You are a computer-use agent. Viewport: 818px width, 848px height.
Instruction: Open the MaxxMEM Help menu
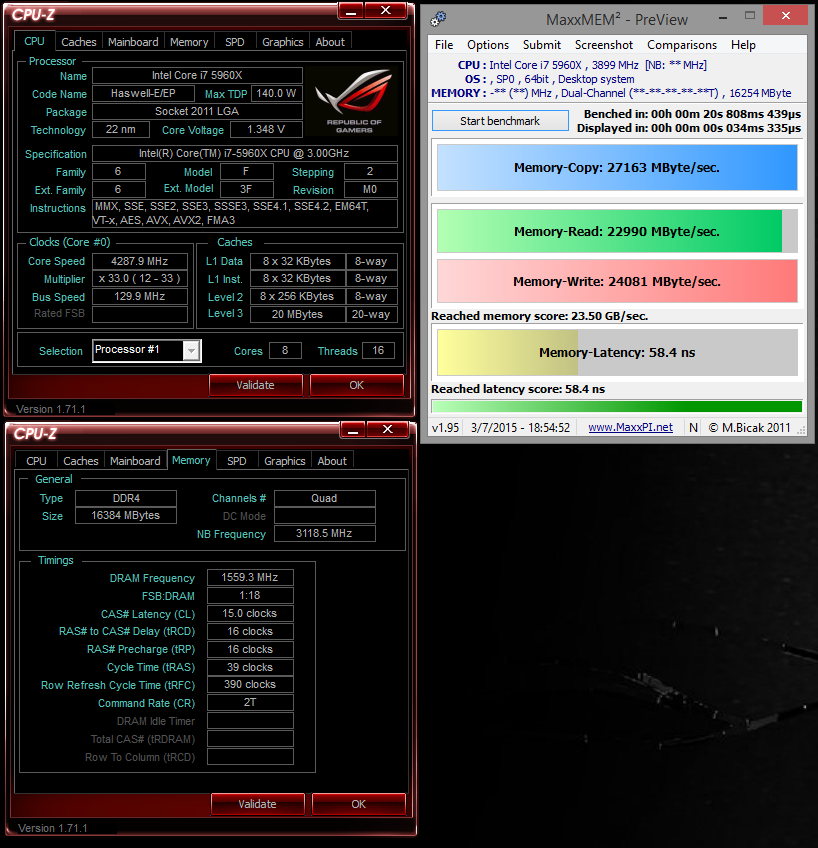coord(743,45)
